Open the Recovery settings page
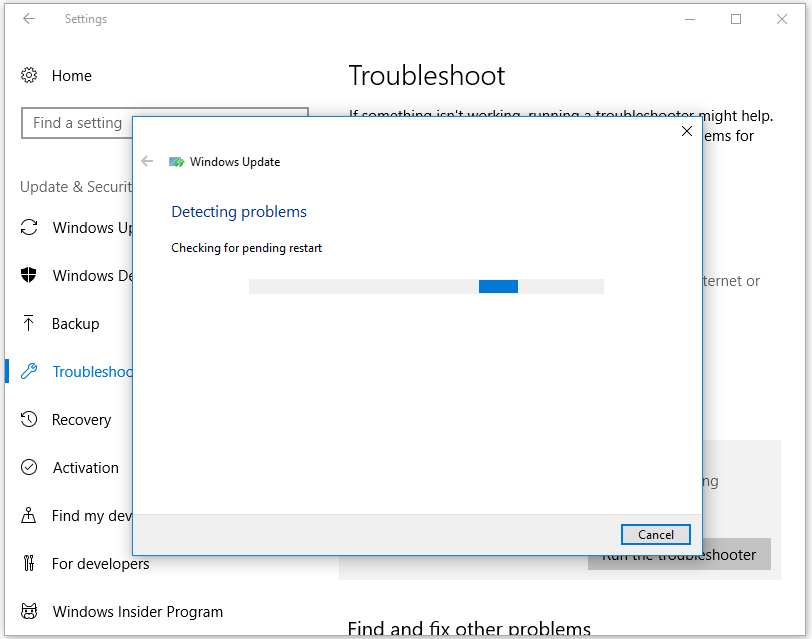812x639 pixels. pyautogui.click(x=82, y=419)
